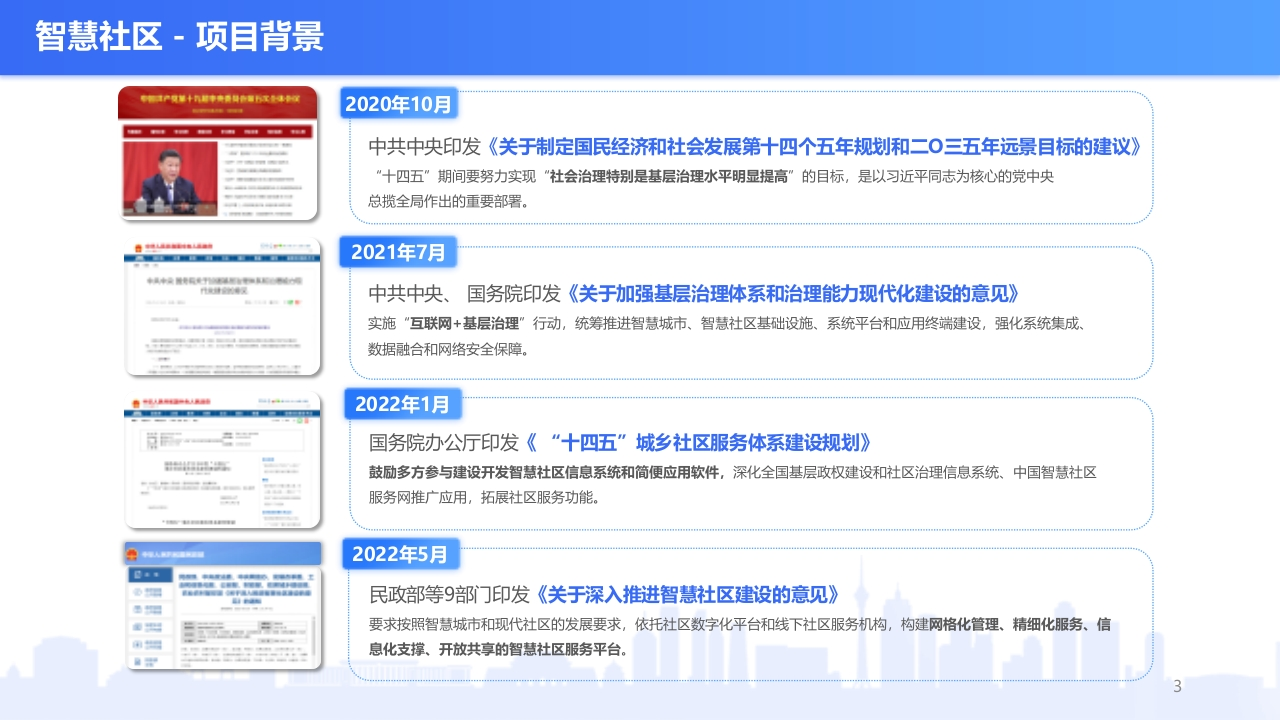Click the text 民政部等9部门印发
Viewport: 1280px width, 720px height.
(450, 594)
